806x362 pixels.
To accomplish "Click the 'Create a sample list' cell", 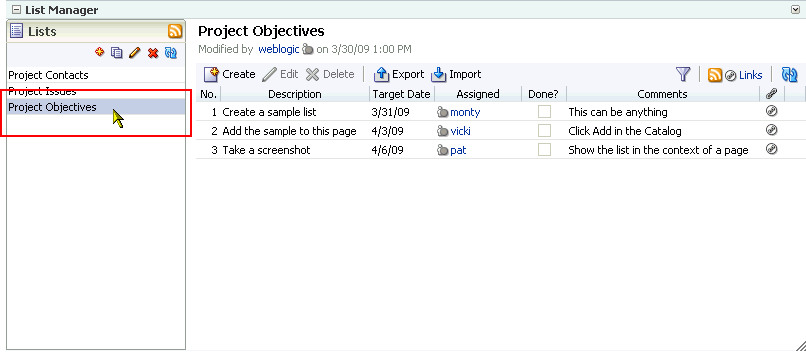I will click(x=269, y=112).
